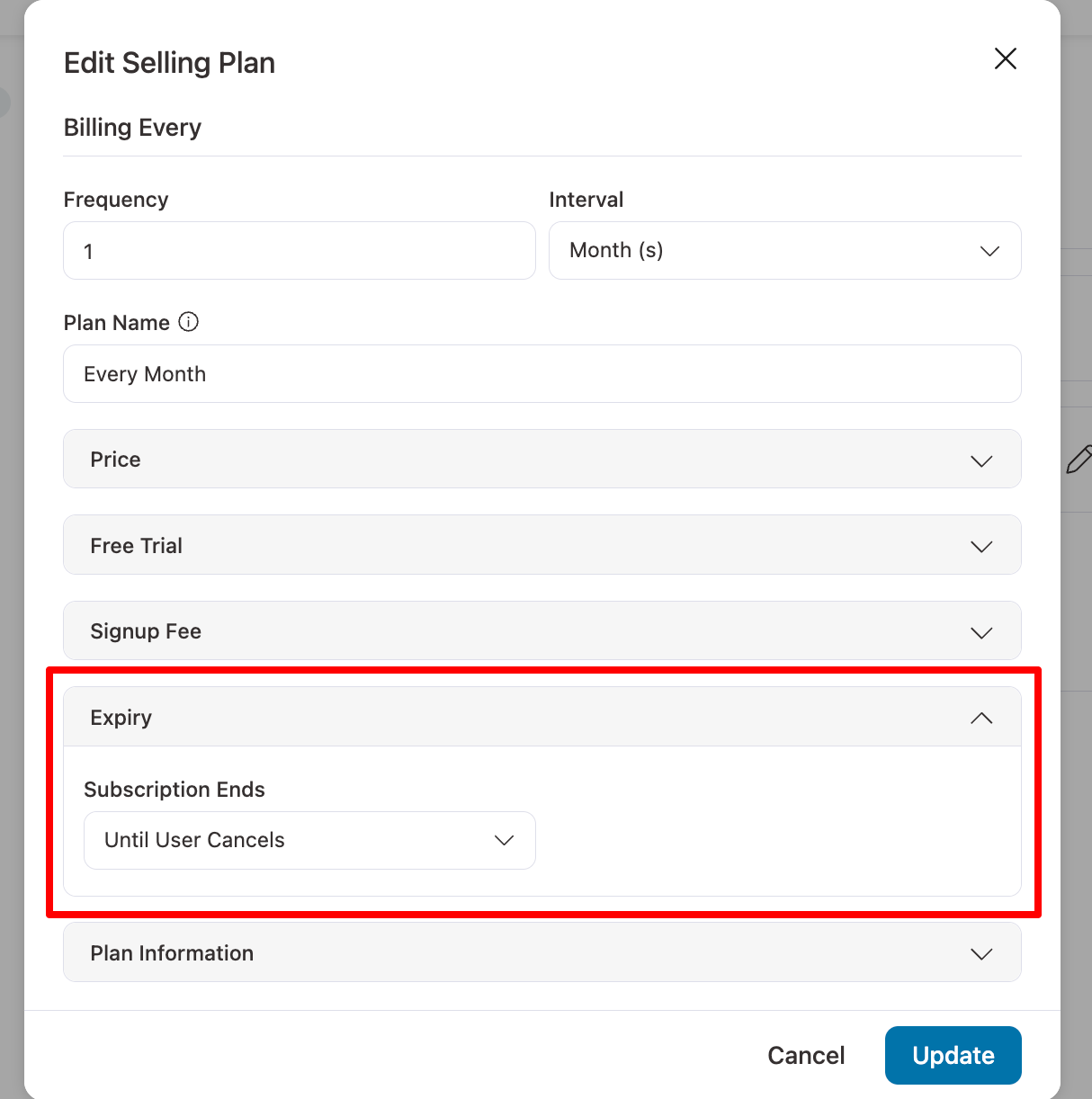Click the upward chevron on the Expiry section
Image resolution: width=1092 pixels, height=1099 pixels.
[981, 718]
